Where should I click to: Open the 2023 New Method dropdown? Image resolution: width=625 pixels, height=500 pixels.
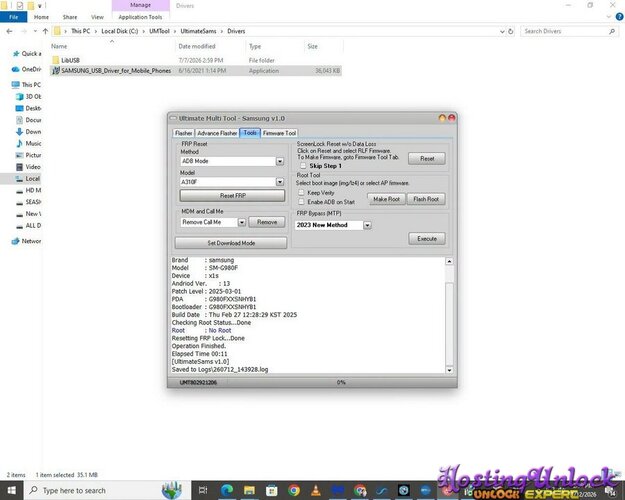coord(367,225)
